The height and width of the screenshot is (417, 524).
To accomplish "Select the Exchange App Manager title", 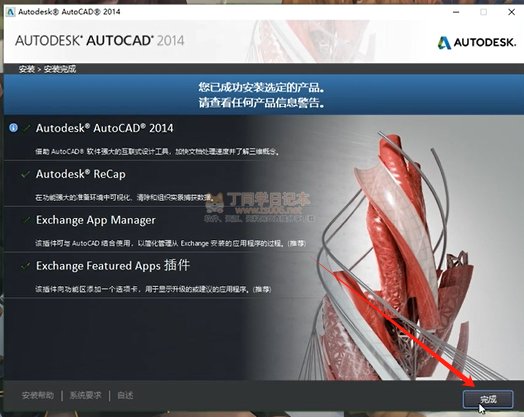I will (x=96, y=220).
